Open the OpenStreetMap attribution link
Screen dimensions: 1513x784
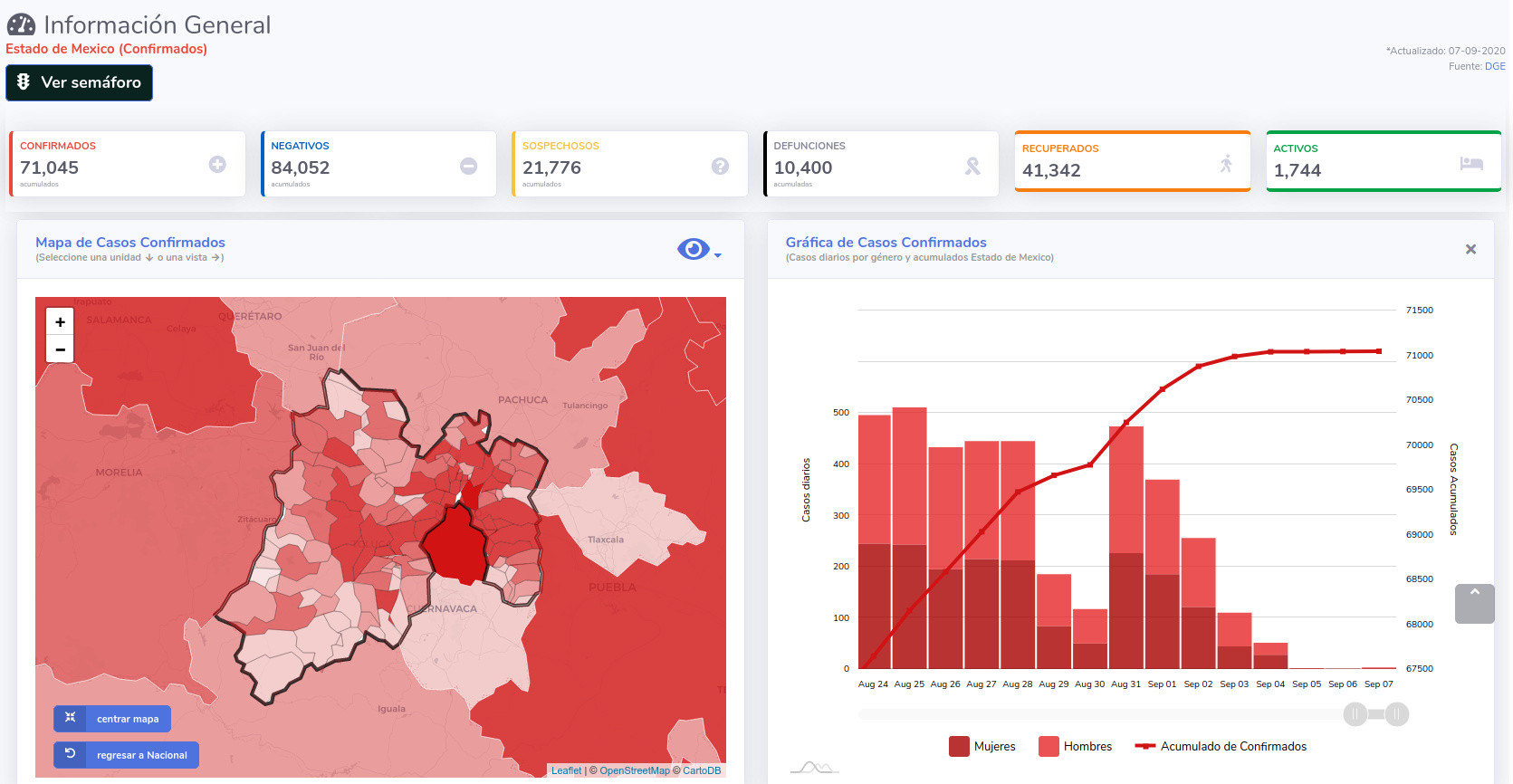coord(635,770)
